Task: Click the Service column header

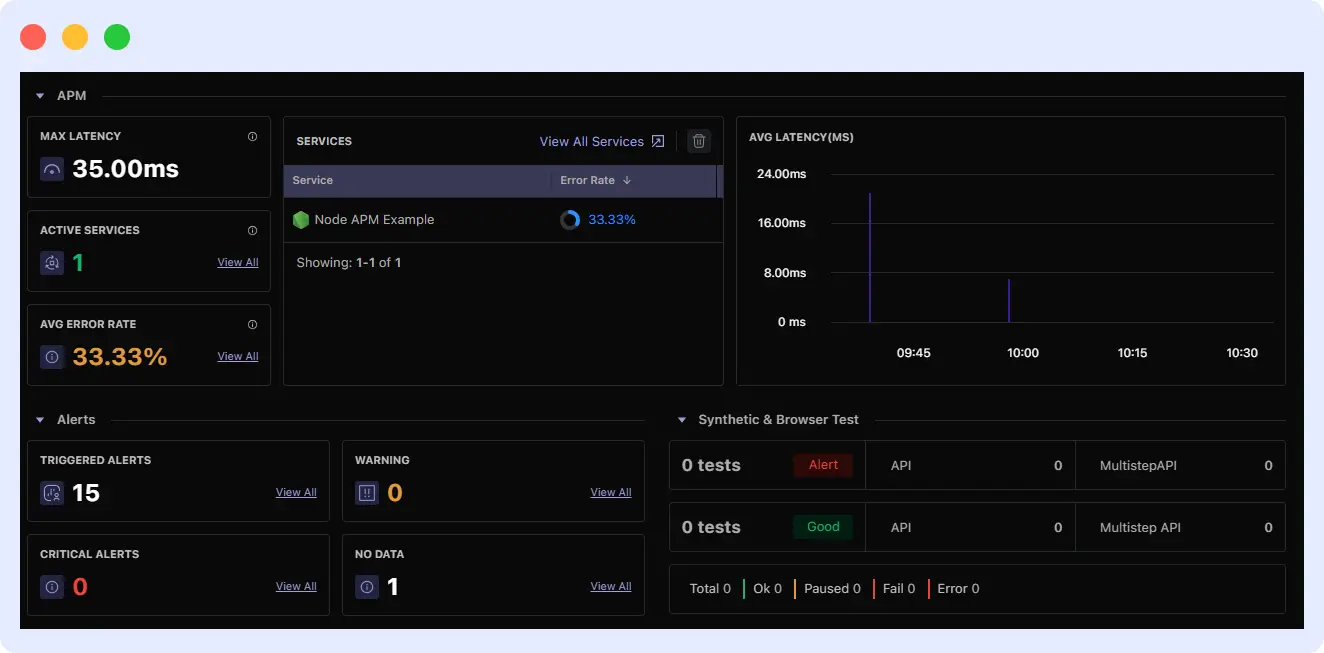Action: 313,181
